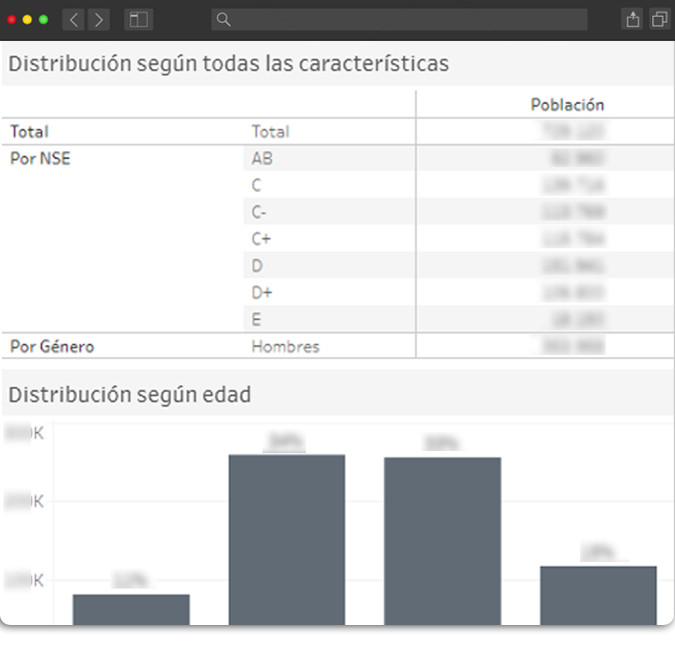Click the shortest bar labeled 12%
This screenshot has height=650, width=675.
coord(131,609)
